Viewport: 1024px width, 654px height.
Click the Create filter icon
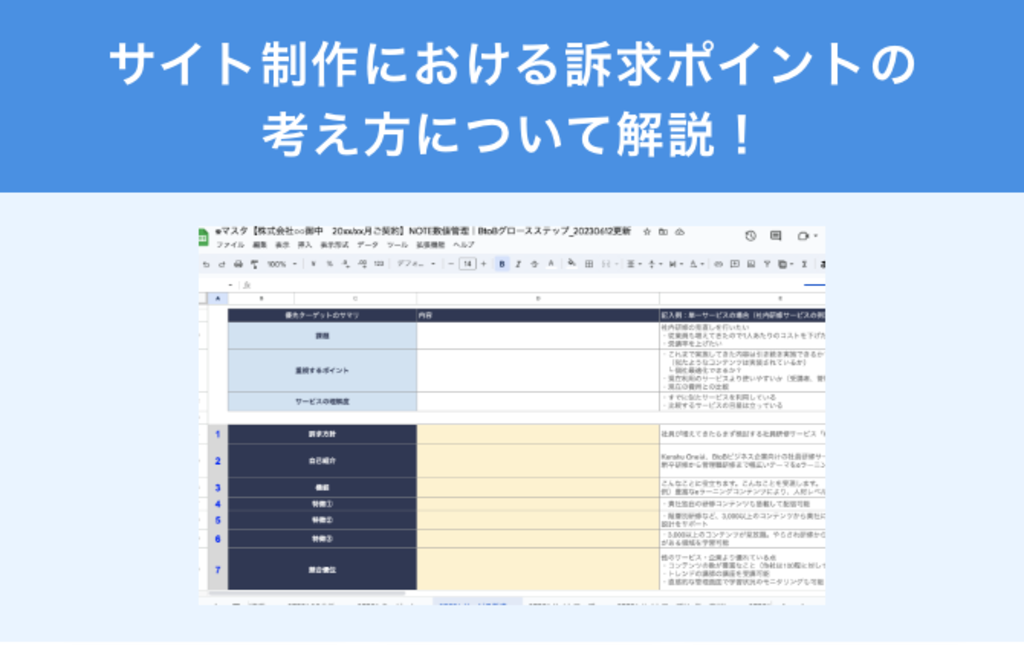(x=767, y=265)
